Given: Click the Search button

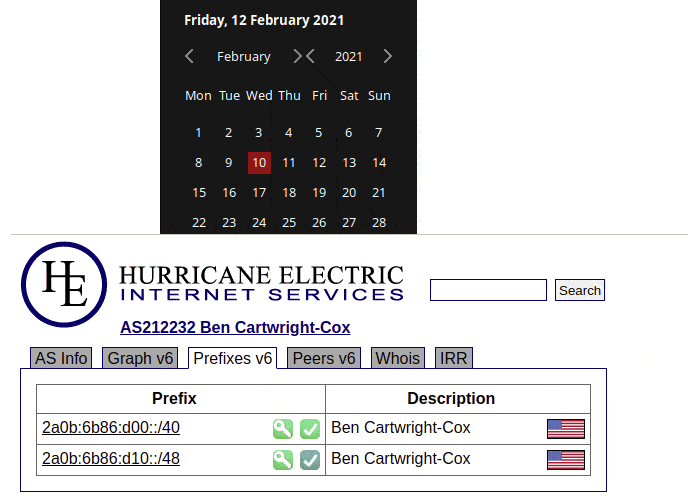Looking at the screenshot, I should 580,290.
